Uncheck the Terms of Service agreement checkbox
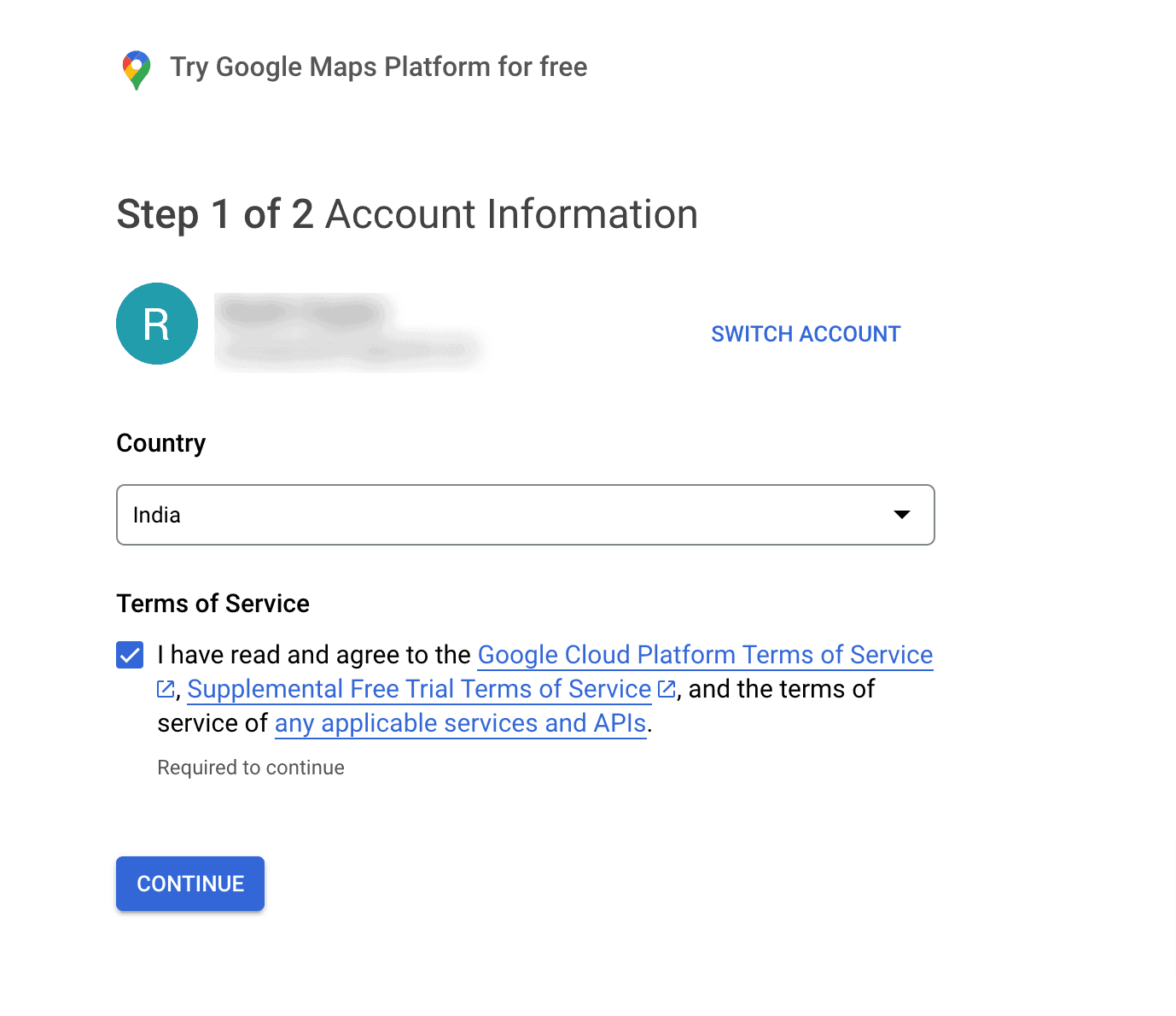Screen dimensions: 1176x1016 (x=130, y=655)
